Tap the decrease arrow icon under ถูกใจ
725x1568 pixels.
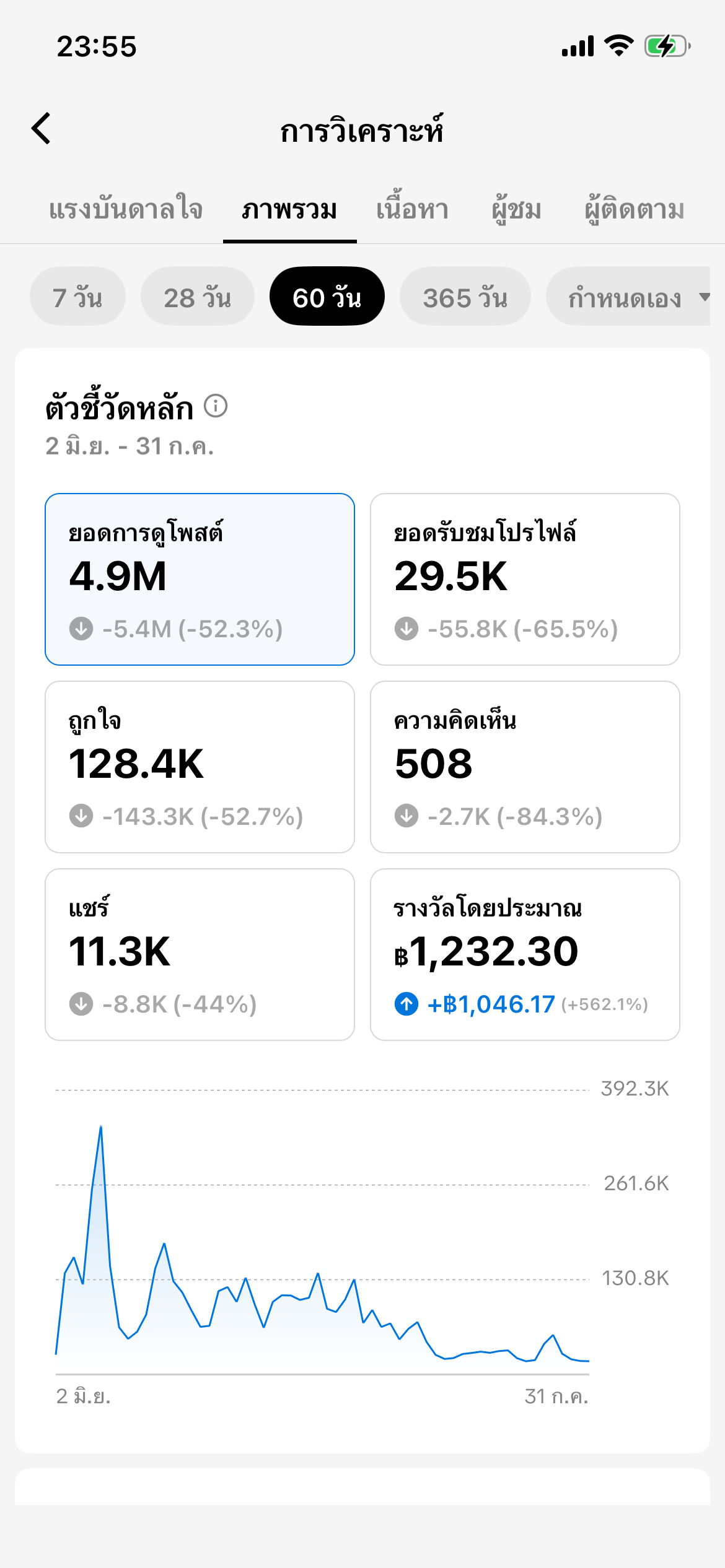(81, 816)
